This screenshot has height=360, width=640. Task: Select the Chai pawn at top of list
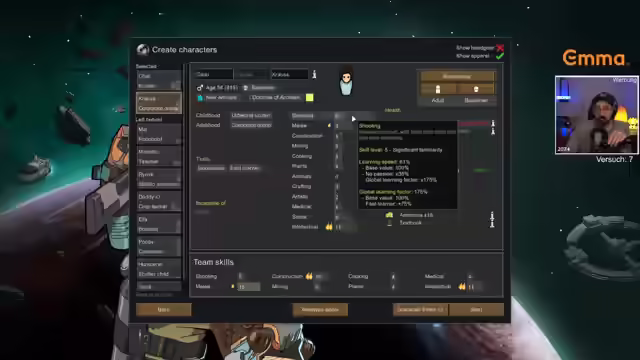pos(159,80)
